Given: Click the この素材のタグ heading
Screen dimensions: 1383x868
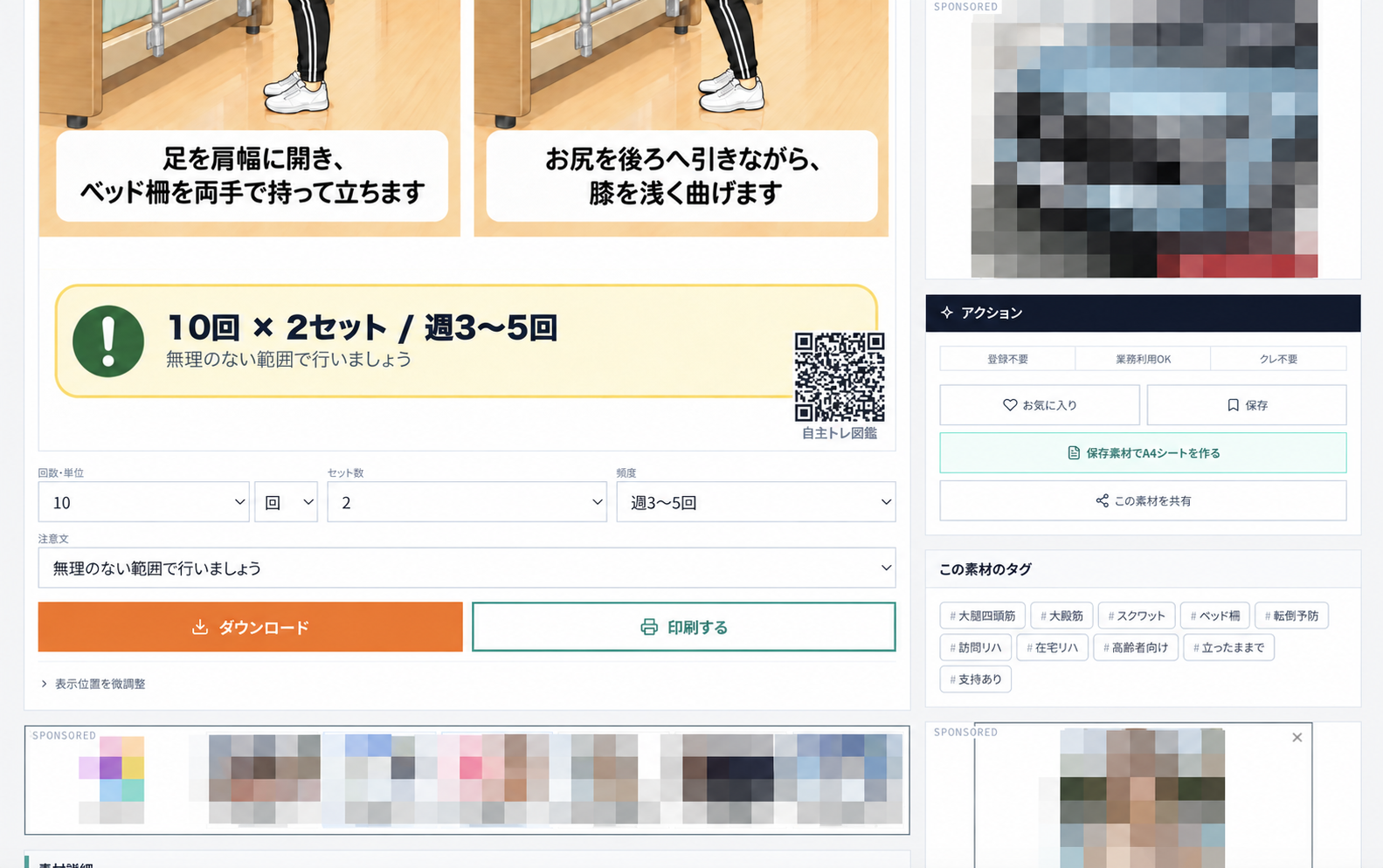Looking at the screenshot, I should pos(985,569).
